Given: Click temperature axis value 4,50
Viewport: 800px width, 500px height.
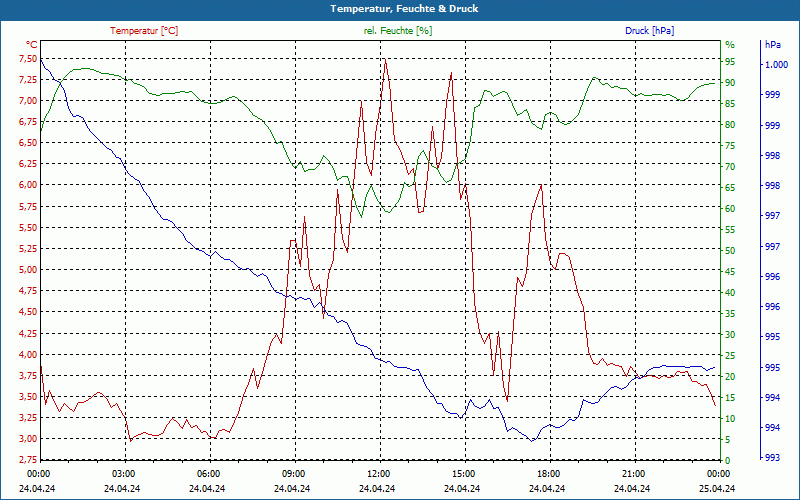Looking at the screenshot, I should (x=28, y=312).
